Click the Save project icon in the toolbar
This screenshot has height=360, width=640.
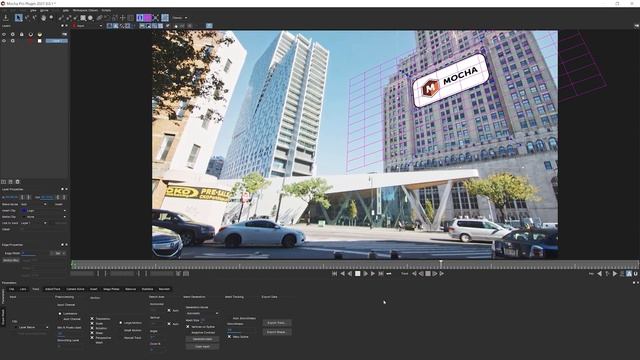(6, 18)
